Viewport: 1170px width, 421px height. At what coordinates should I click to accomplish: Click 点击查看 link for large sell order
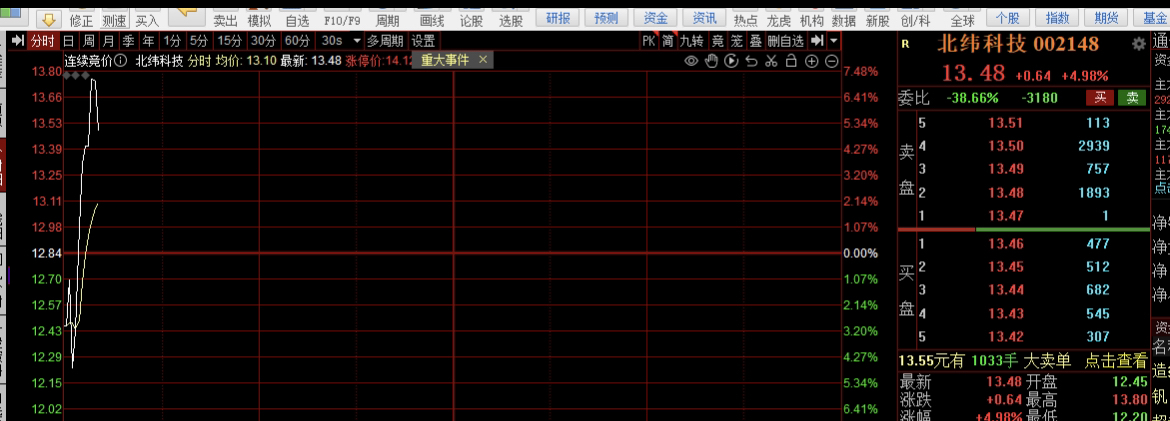click(x=1116, y=361)
